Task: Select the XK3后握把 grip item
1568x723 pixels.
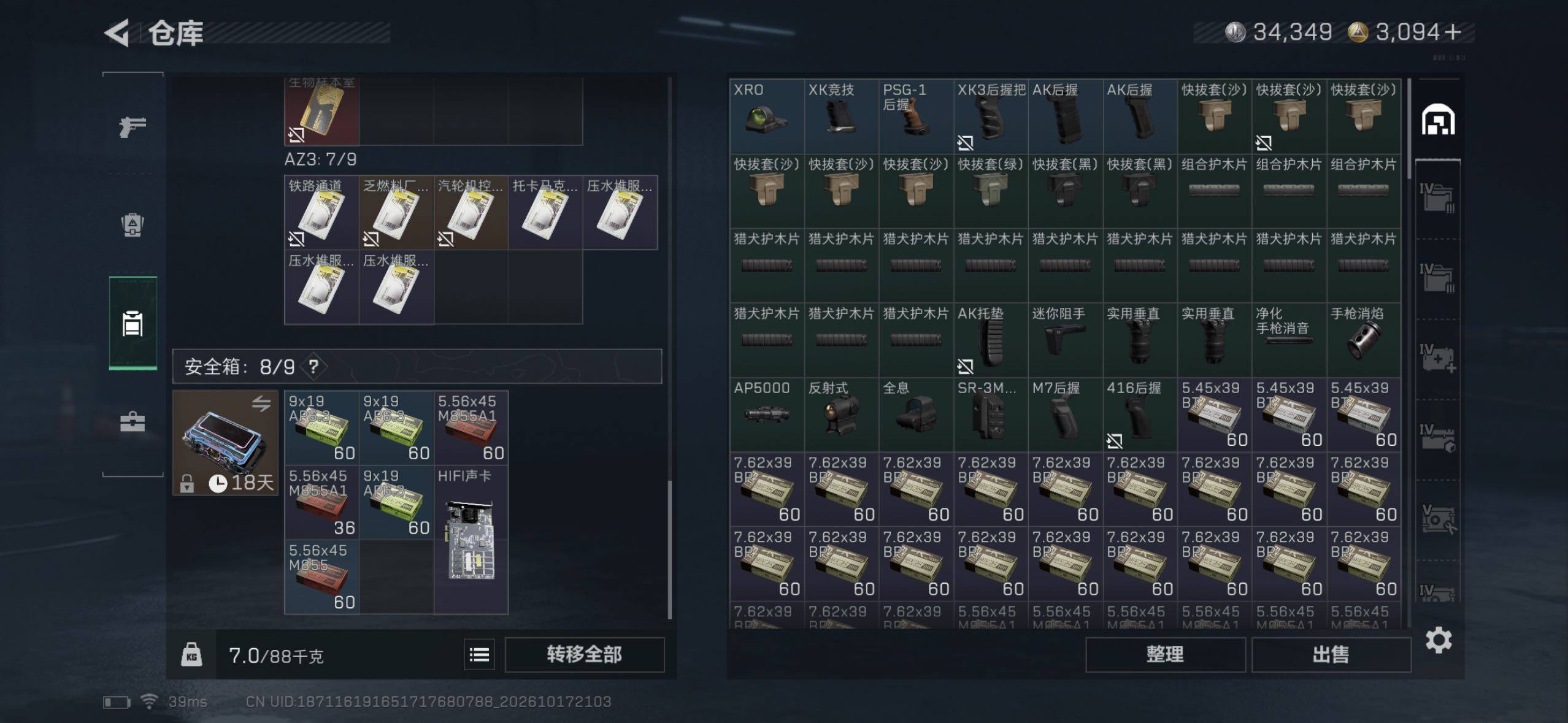Action: click(991, 116)
